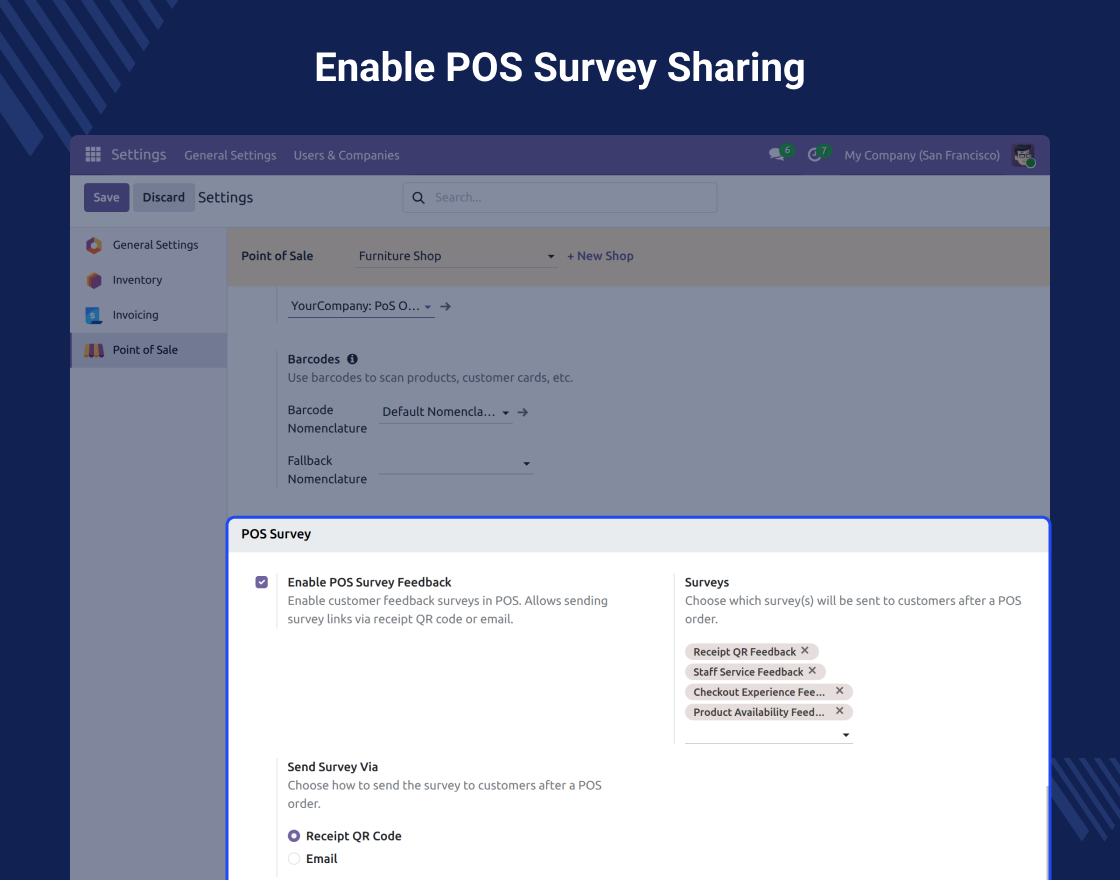
Task: Open the General Settings top menu
Action: pos(230,155)
